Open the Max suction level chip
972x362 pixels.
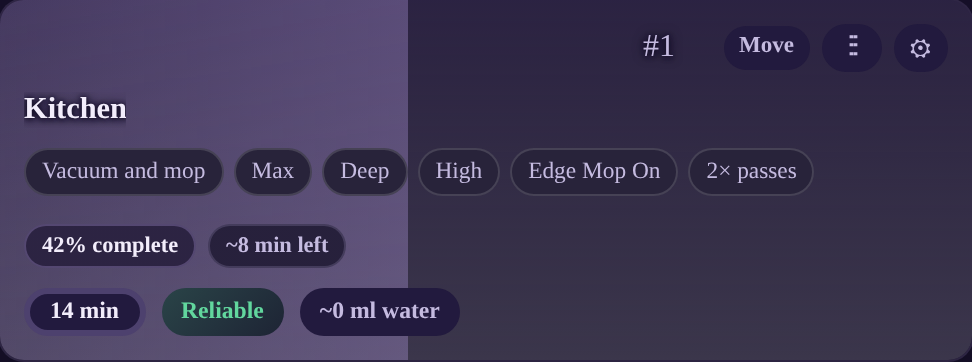click(273, 172)
